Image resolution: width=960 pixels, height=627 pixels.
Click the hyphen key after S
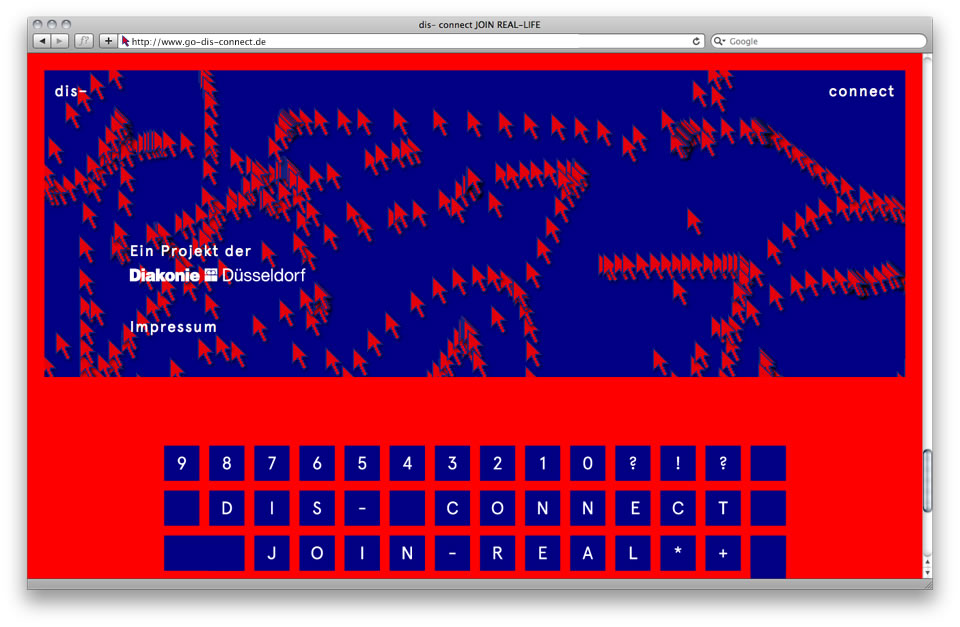(362, 508)
